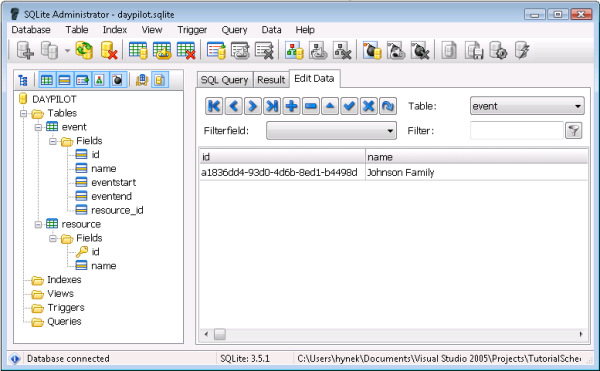Post edit with checkmark button

(349, 106)
